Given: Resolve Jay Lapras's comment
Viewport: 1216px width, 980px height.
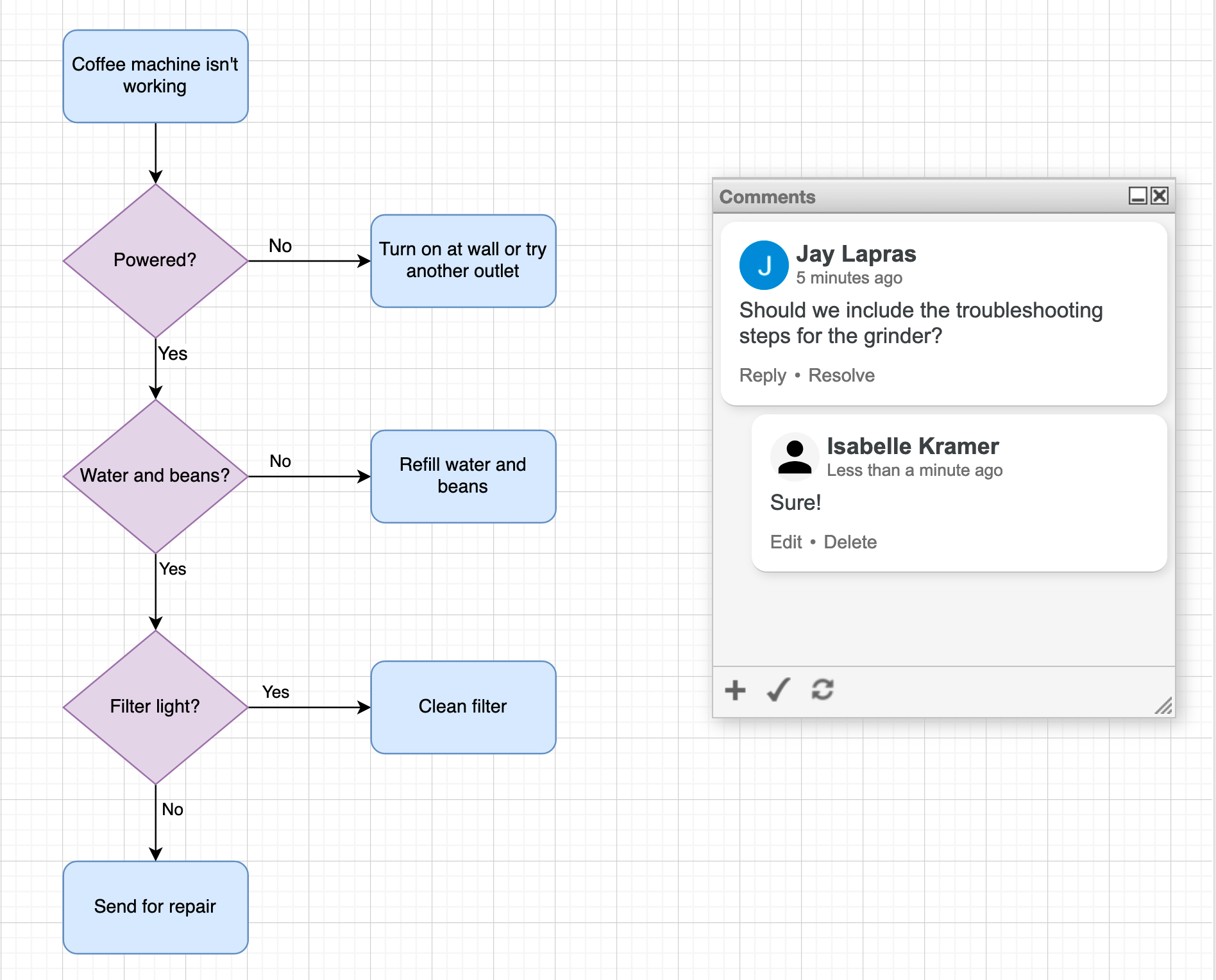Looking at the screenshot, I should pos(841,375).
